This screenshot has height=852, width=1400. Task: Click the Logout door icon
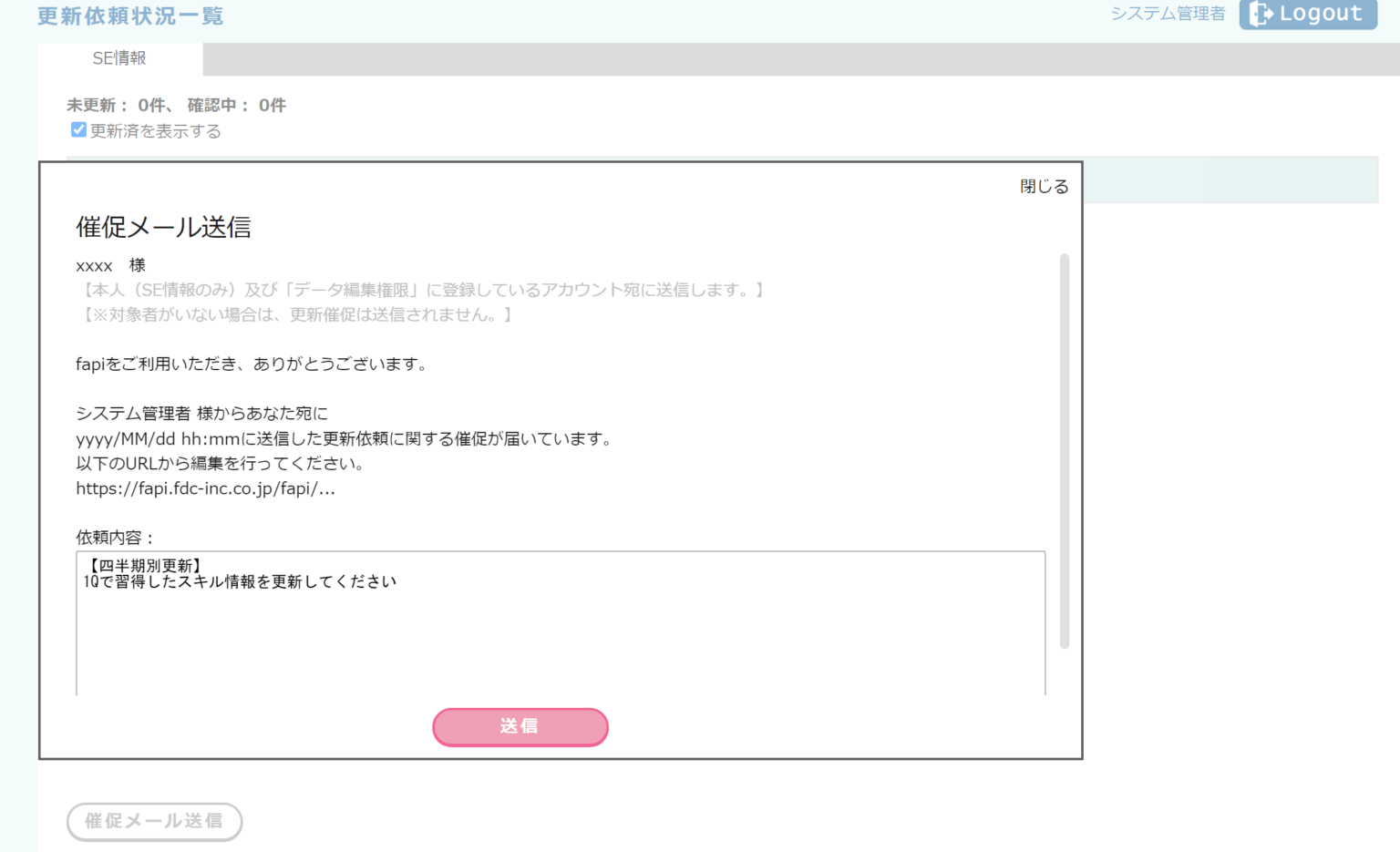pyautogui.click(x=1261, y=14)
